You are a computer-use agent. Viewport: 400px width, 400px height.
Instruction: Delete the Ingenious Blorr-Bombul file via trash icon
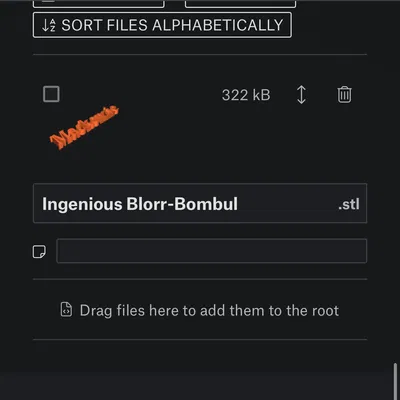click(x=344, y=95)
